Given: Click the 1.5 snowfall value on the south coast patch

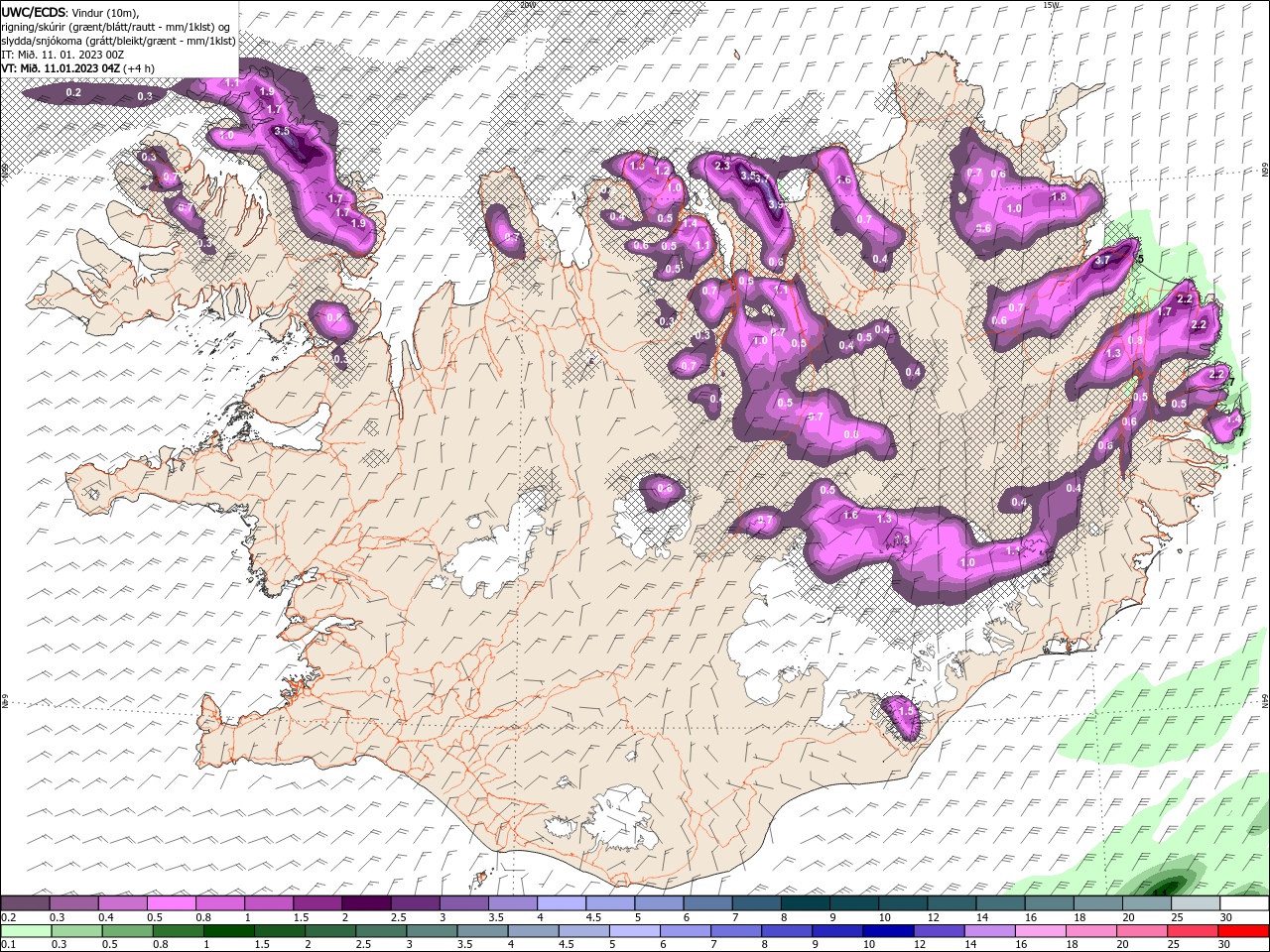Looking at the screenshot, I should tap(905, 711).
